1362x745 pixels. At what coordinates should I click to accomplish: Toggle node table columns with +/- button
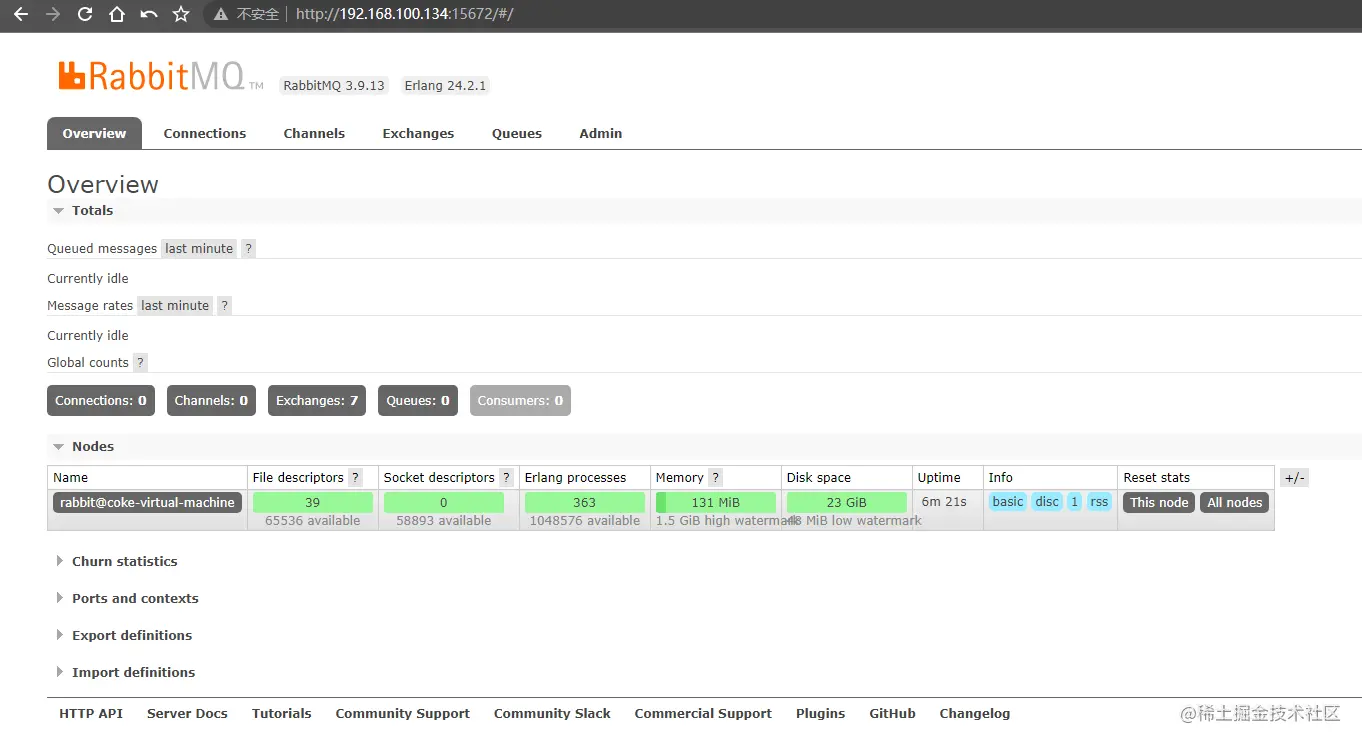[x=1294, y=478]
